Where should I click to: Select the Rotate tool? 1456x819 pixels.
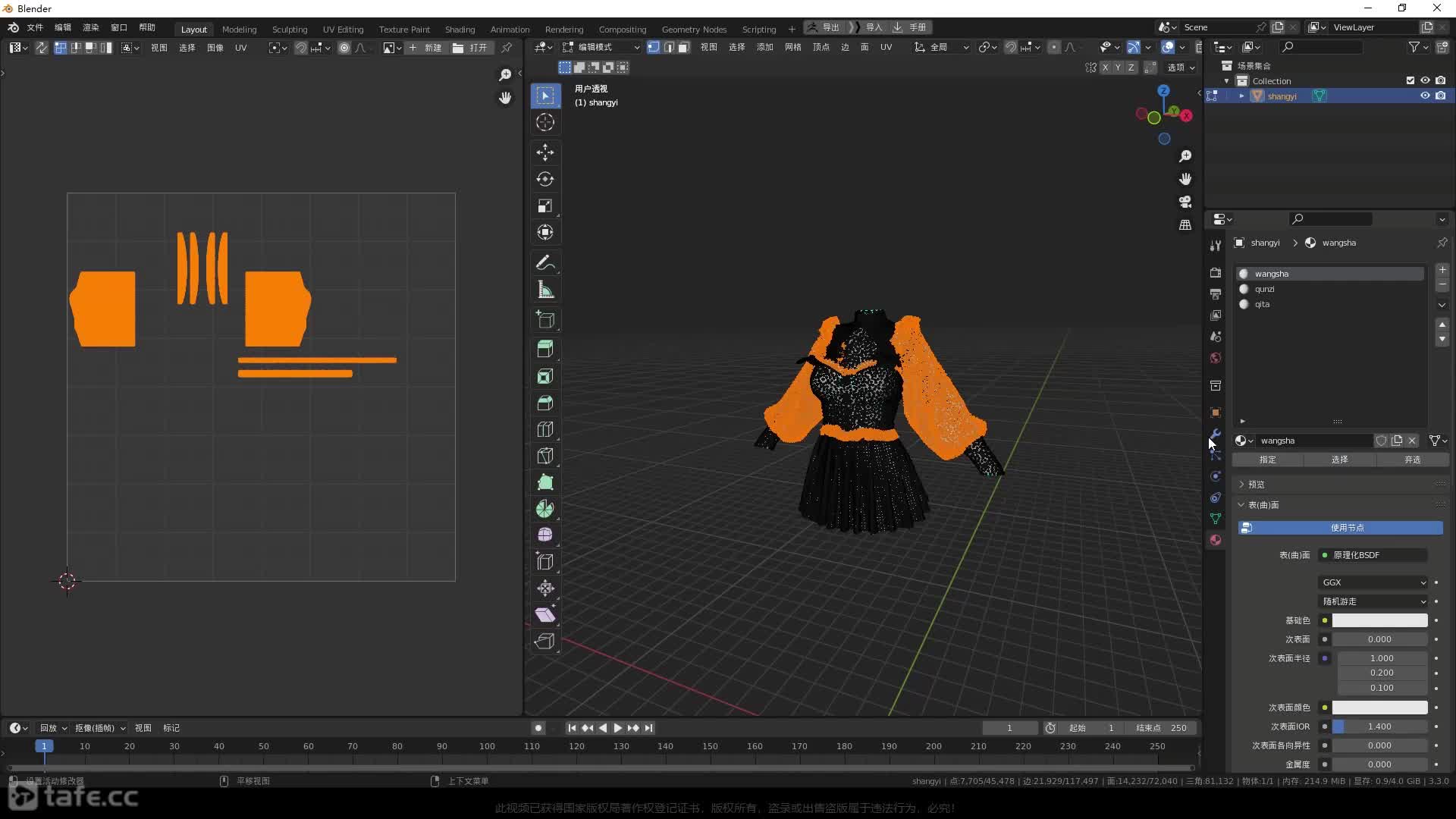pos(545,179)
